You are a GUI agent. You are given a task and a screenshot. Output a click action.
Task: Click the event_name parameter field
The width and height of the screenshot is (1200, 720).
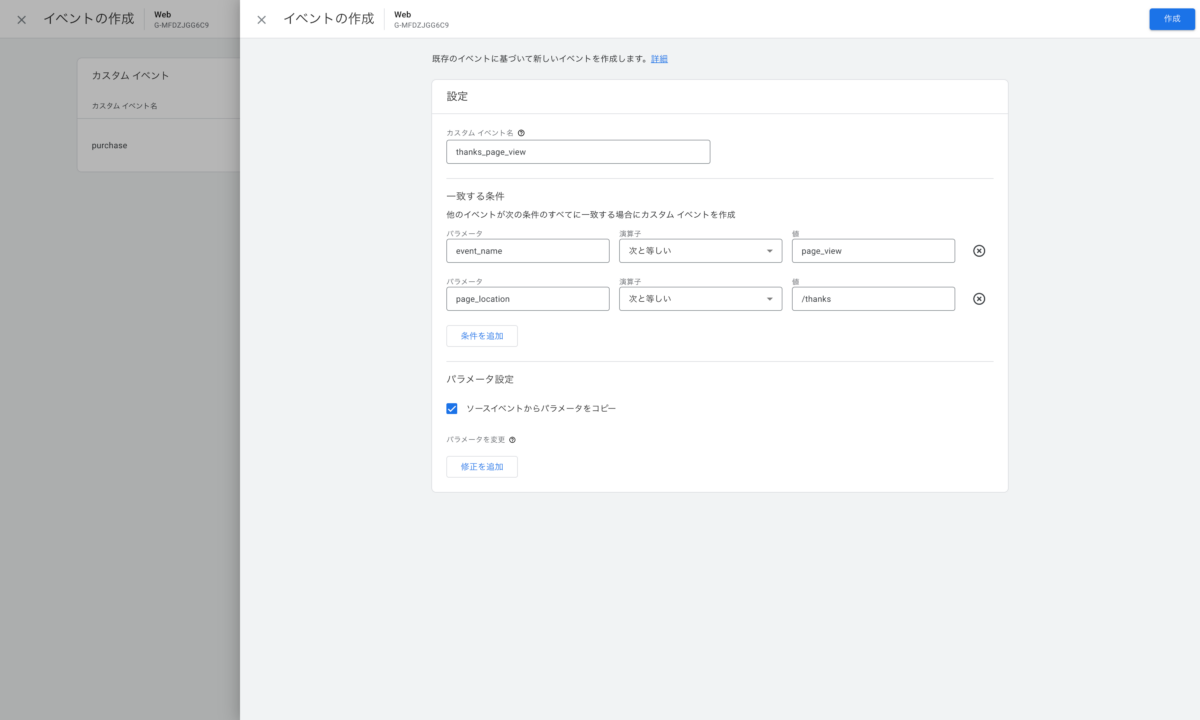pos(527,250)
